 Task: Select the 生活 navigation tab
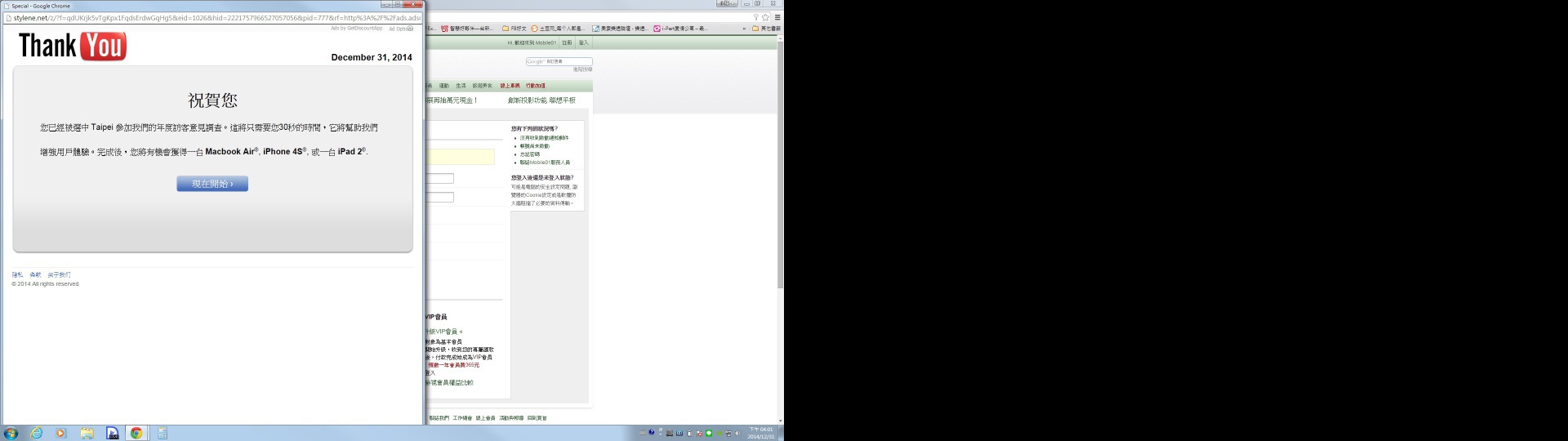461,86
